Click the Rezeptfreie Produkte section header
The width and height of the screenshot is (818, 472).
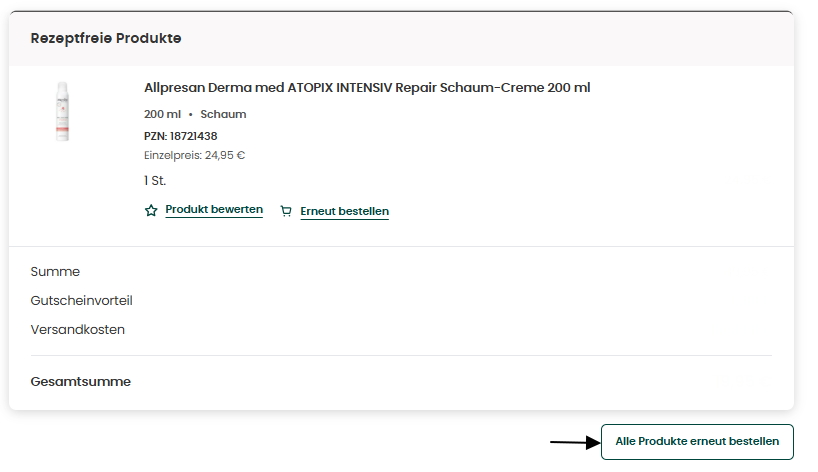(106, 38)
